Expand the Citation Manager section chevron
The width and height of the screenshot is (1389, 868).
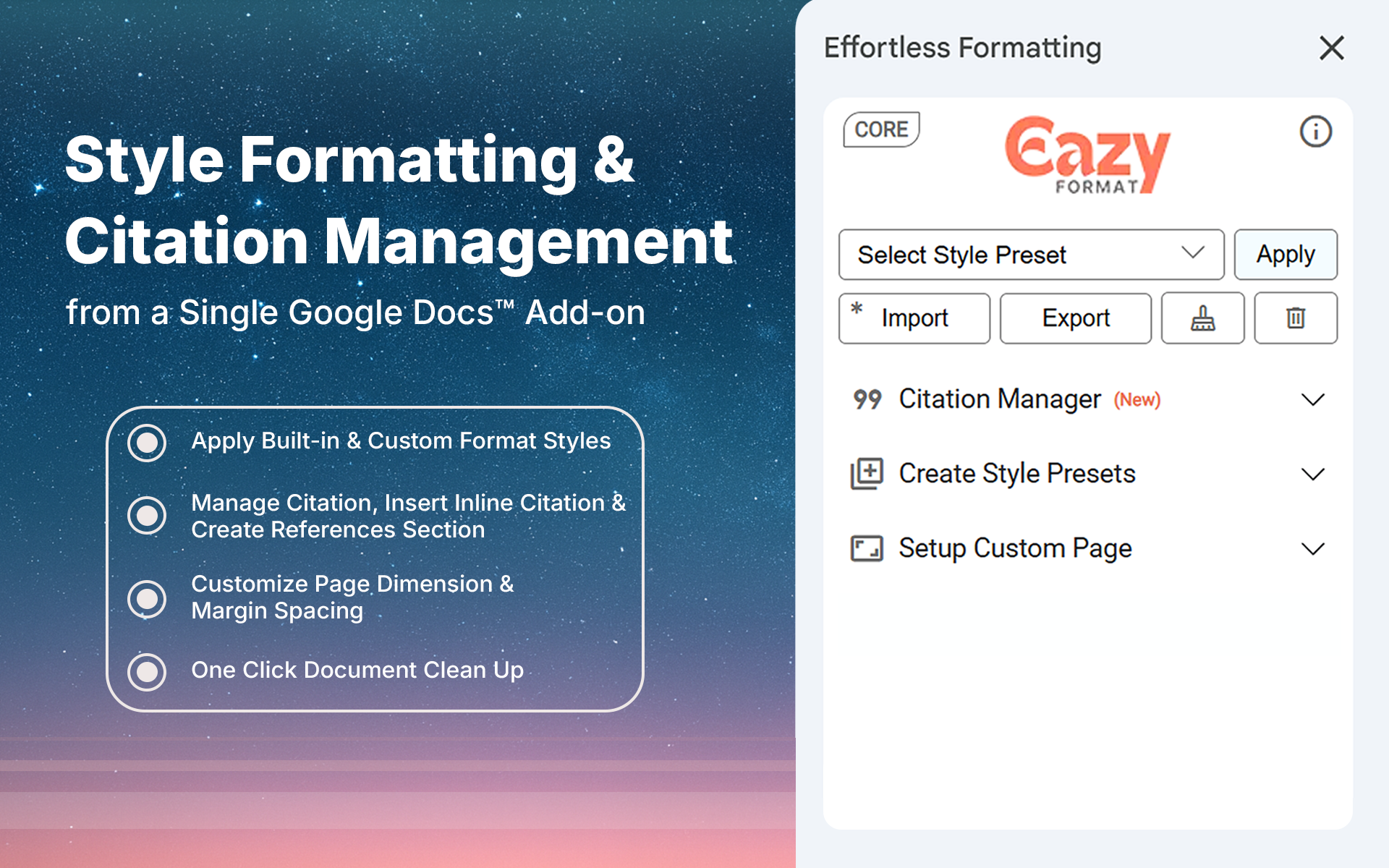(1312, 399)
